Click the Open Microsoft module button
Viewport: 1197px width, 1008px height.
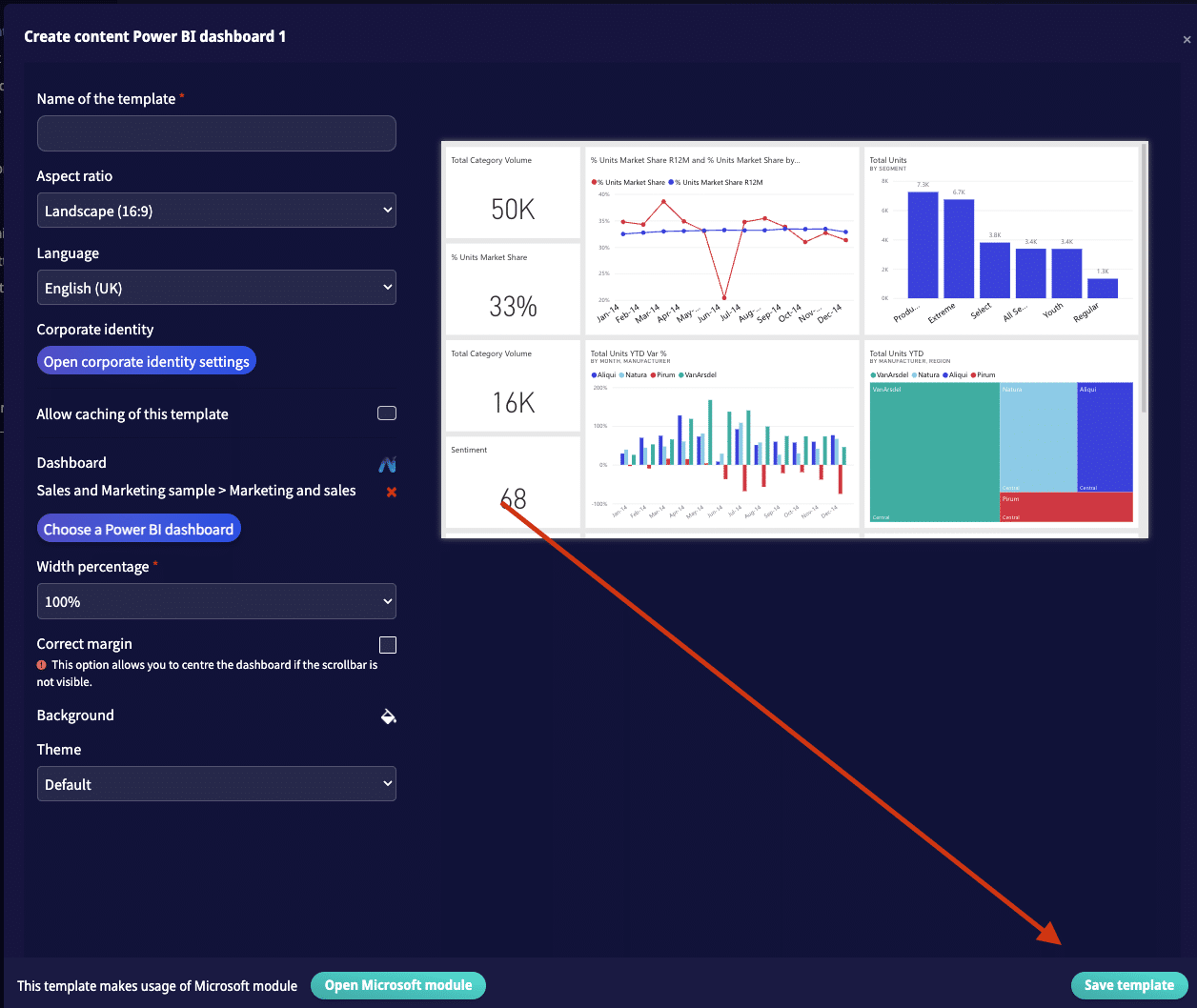pyautogui.click(x=398, y=985)
